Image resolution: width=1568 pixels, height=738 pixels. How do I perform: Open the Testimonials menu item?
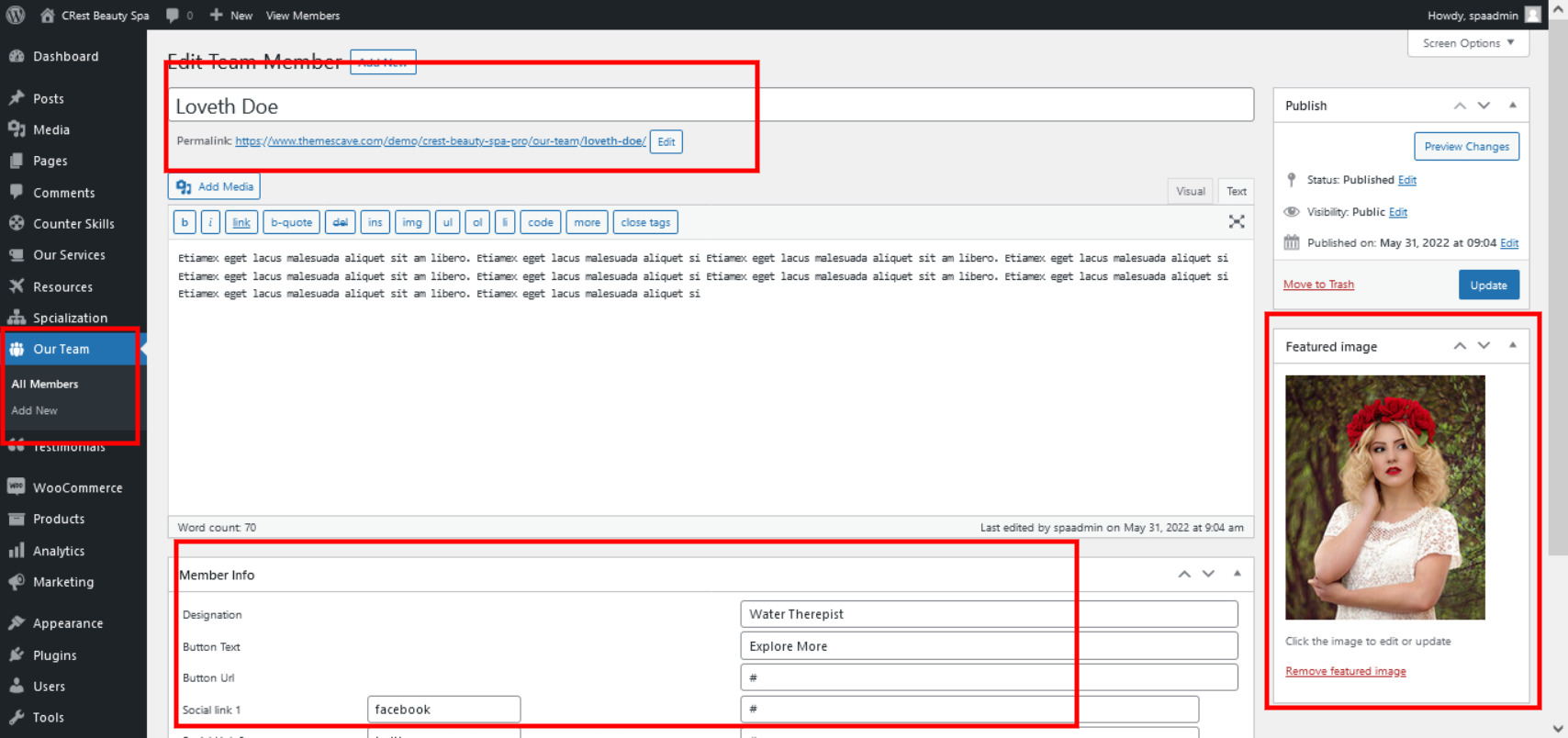(x=69, y=449)
